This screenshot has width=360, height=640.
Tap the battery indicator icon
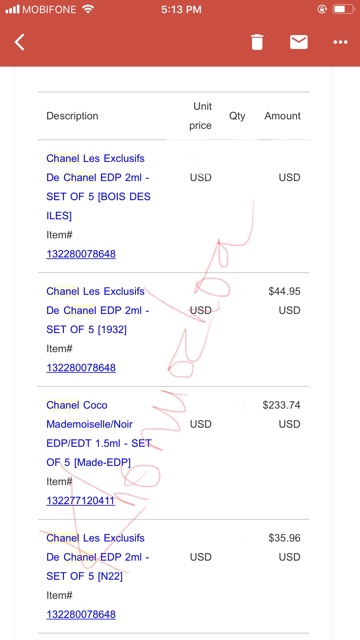click(x=342, y=9)
